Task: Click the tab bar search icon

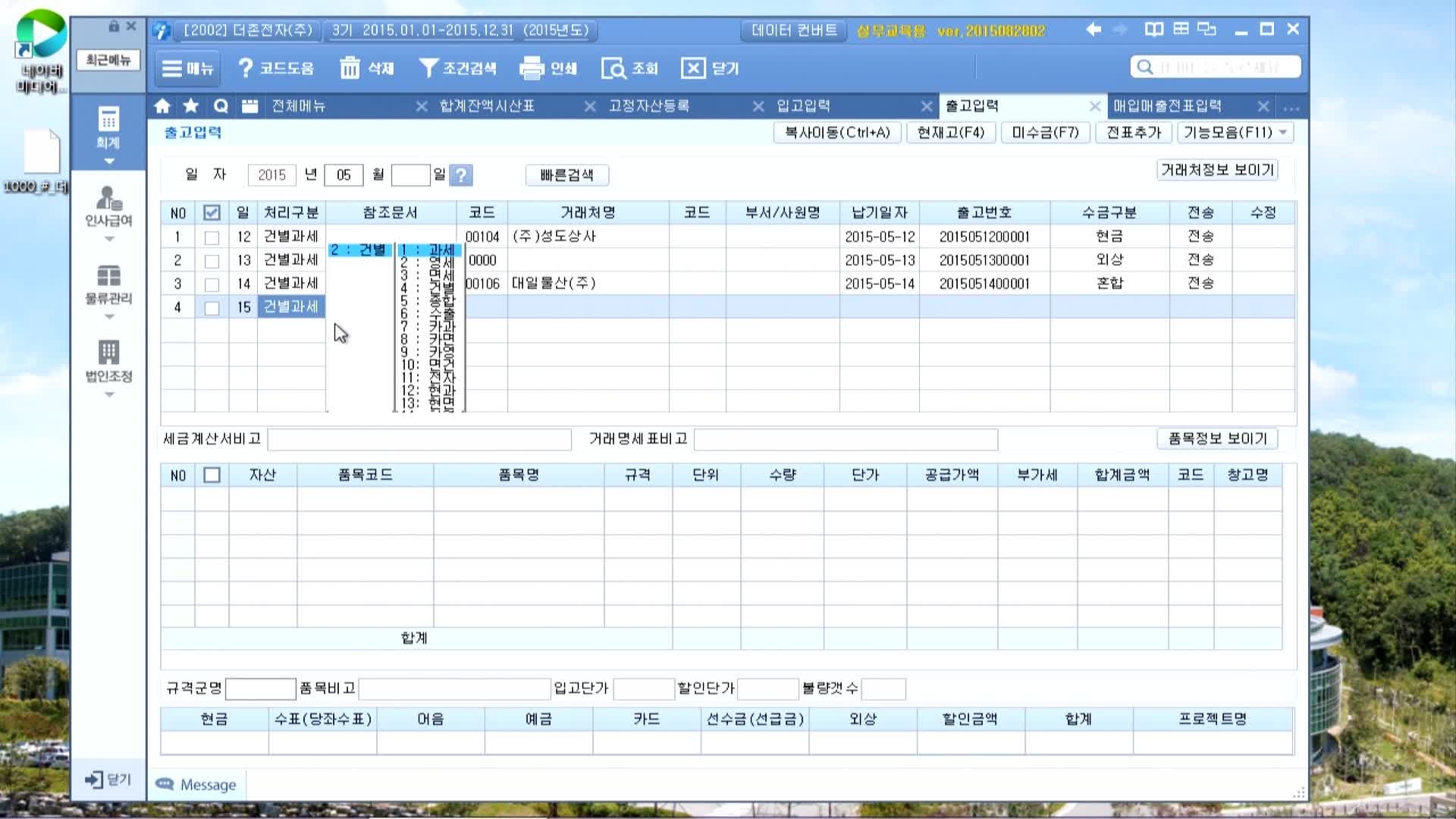Action: click(x=221, y=106)
